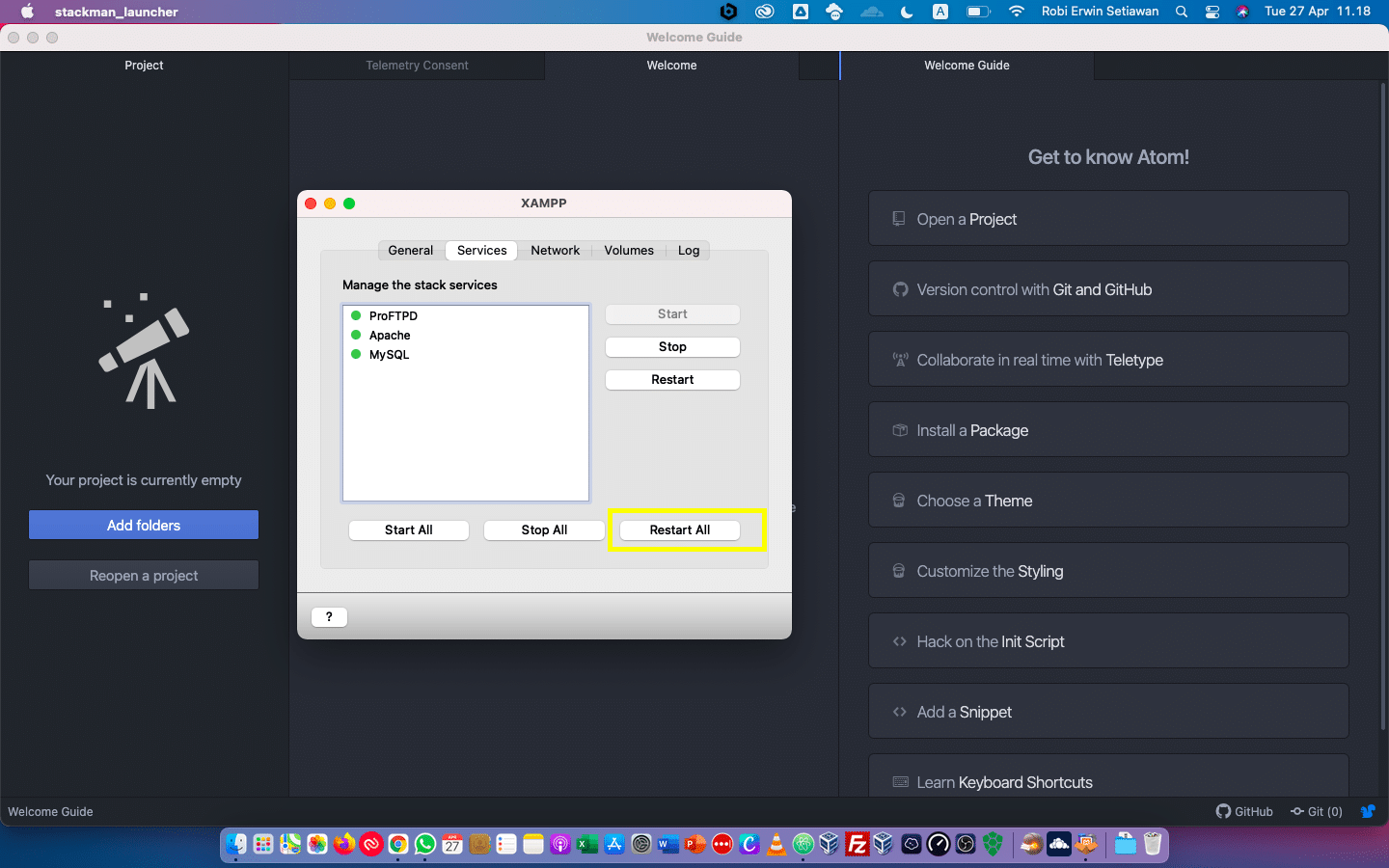Open Microsoft Excel from the Dock
The height and width of the screenshot is (868, 1389).
587,845
